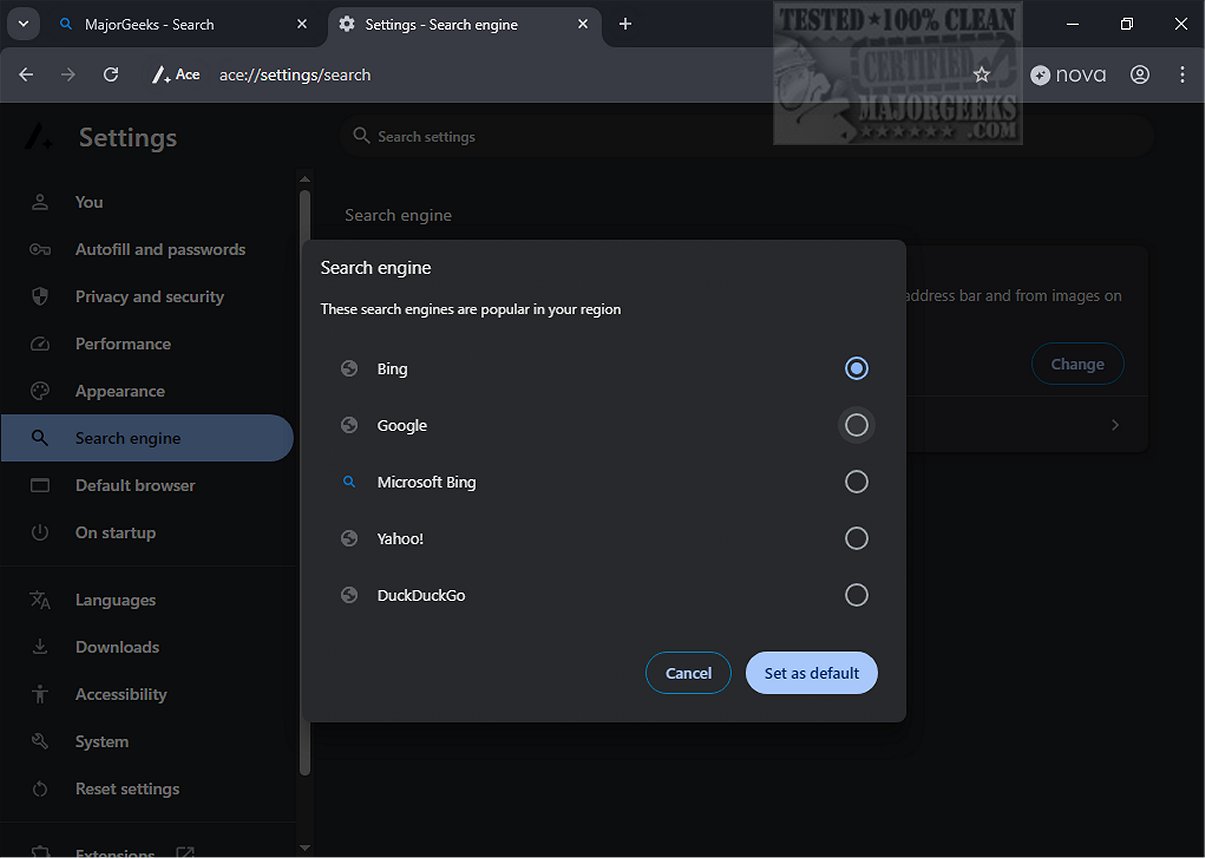Click the key icon for Autofill
This screenshot has width=1205, height=858.
pos(40,249)
